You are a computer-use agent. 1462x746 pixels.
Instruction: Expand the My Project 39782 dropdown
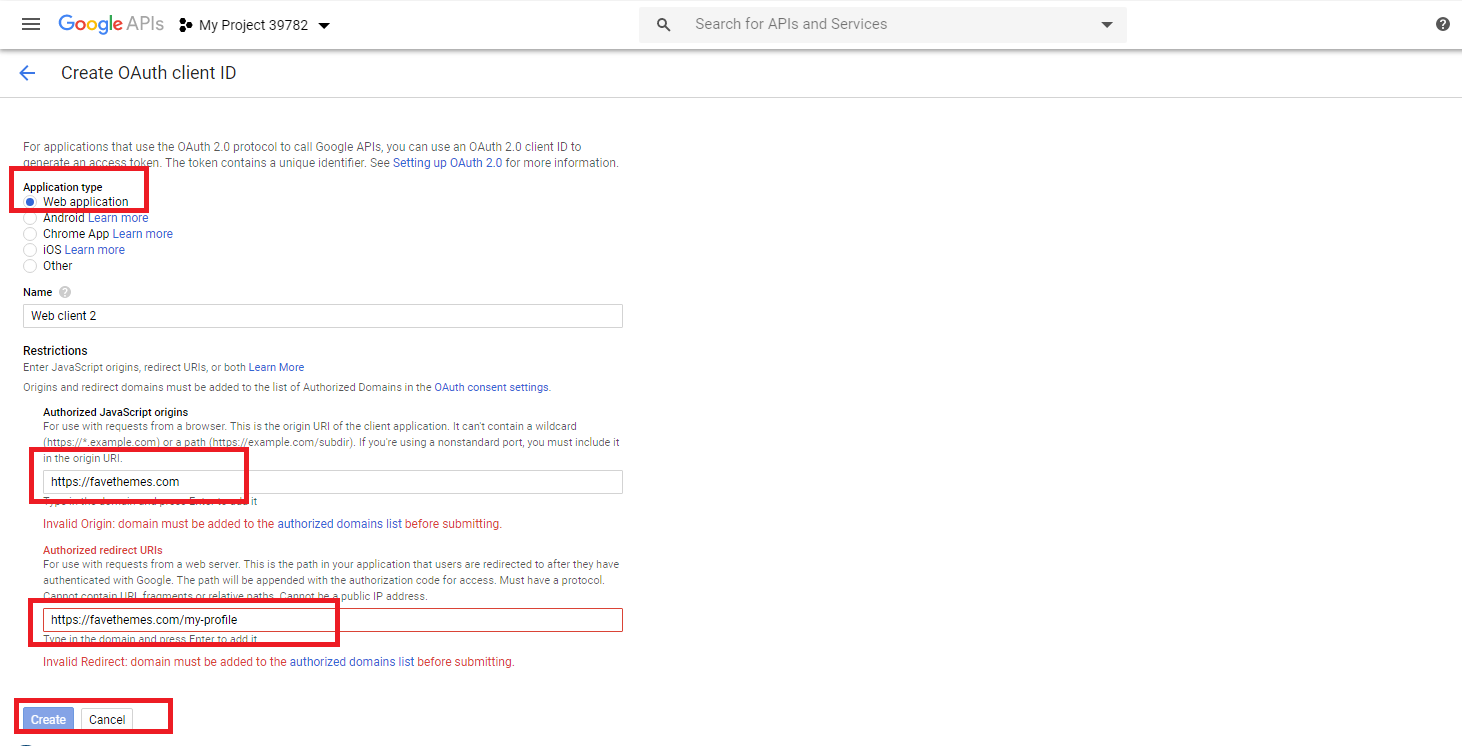(323, 25)
